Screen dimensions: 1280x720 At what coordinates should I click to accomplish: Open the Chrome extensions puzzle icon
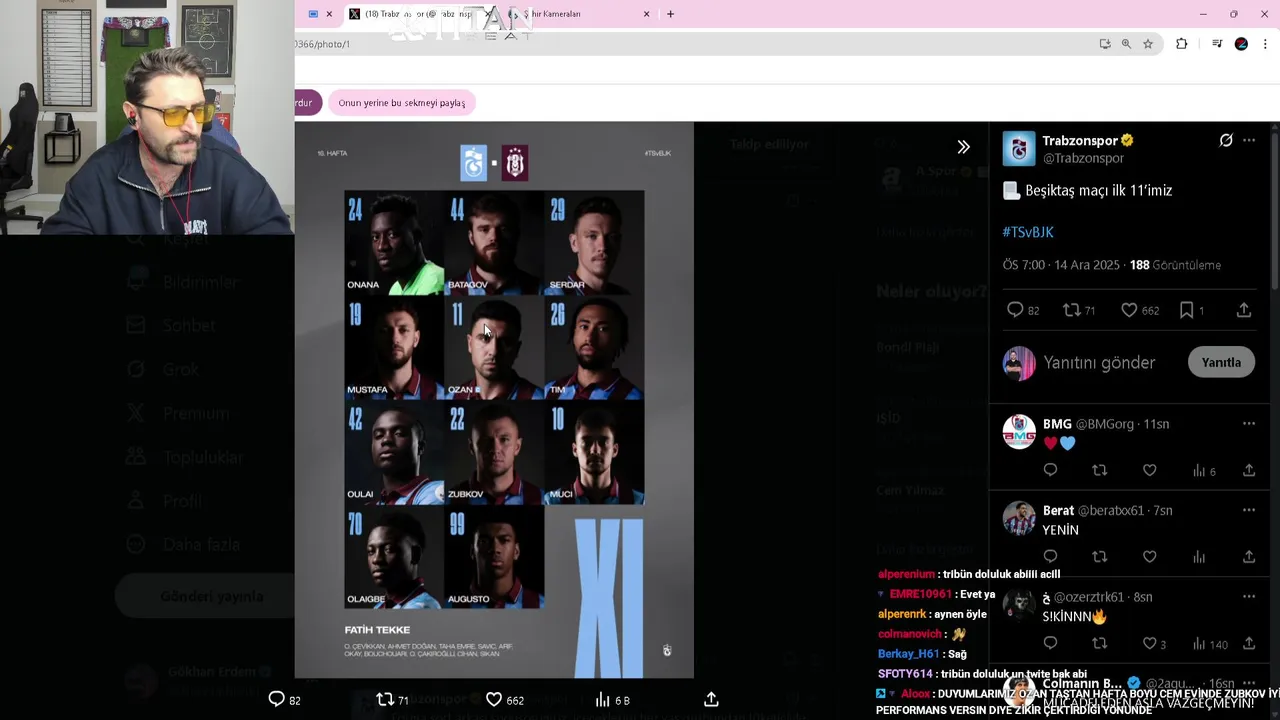tap(1181, 44)
